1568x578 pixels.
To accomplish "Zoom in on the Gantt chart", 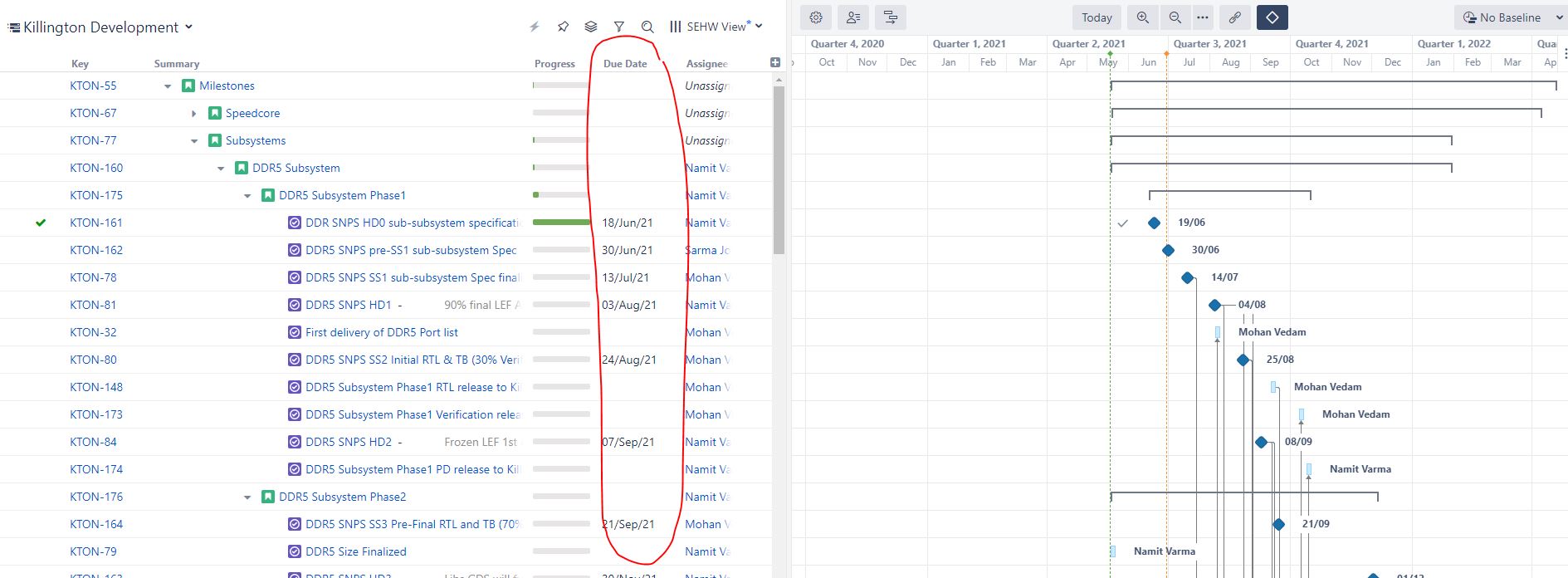I will tap(1143, 17).
